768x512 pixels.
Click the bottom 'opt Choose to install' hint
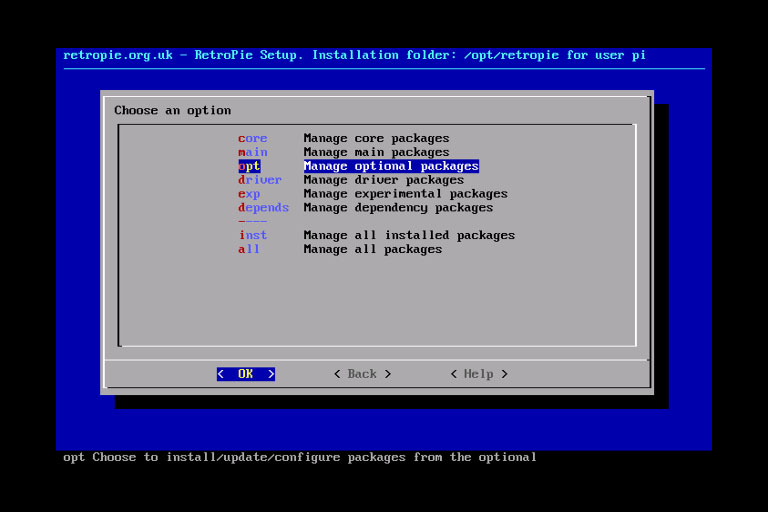point(300,457)
